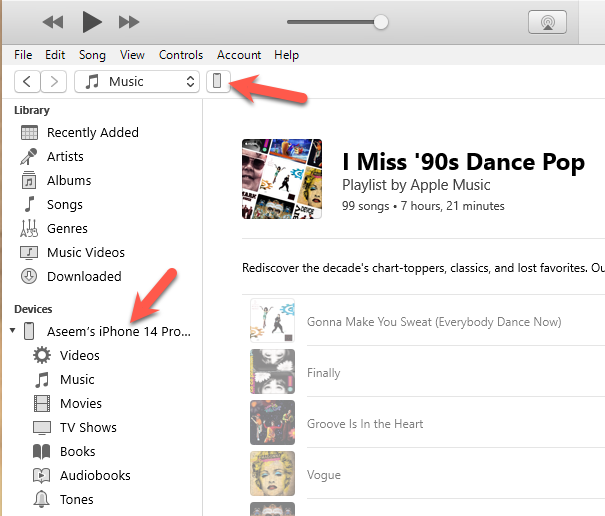Image resolution: width=605 pixels, height=516 pixels.
Task: Select Aseem's iPhone 14 Pro device name
Action: (119, 332)
